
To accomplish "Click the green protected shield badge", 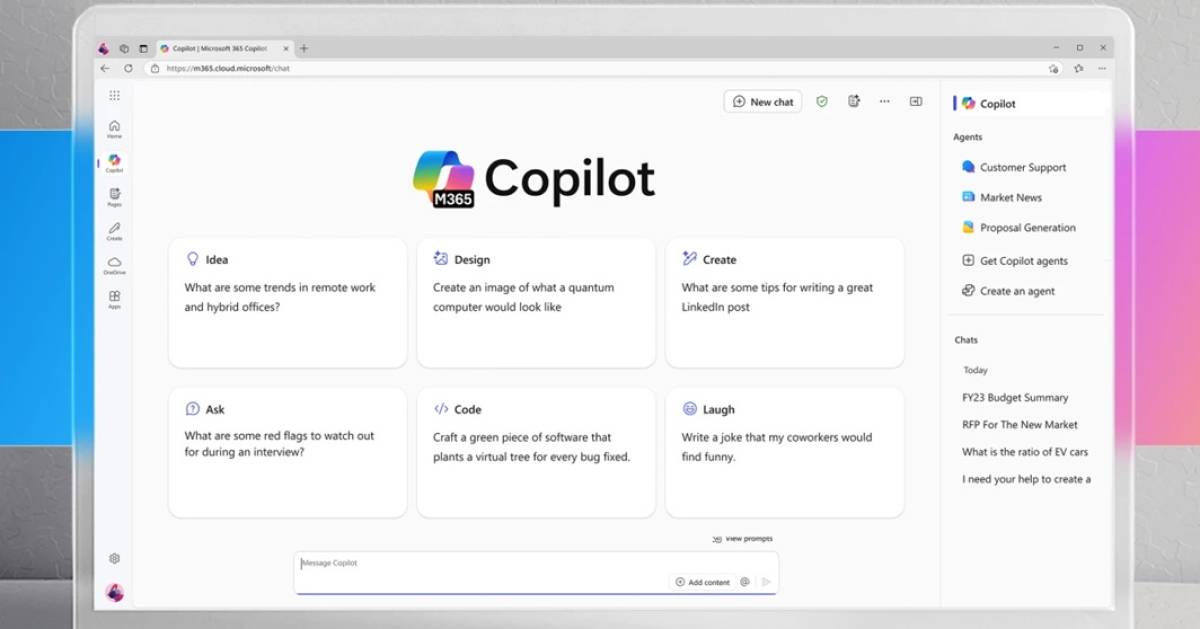I will point(821,101).
